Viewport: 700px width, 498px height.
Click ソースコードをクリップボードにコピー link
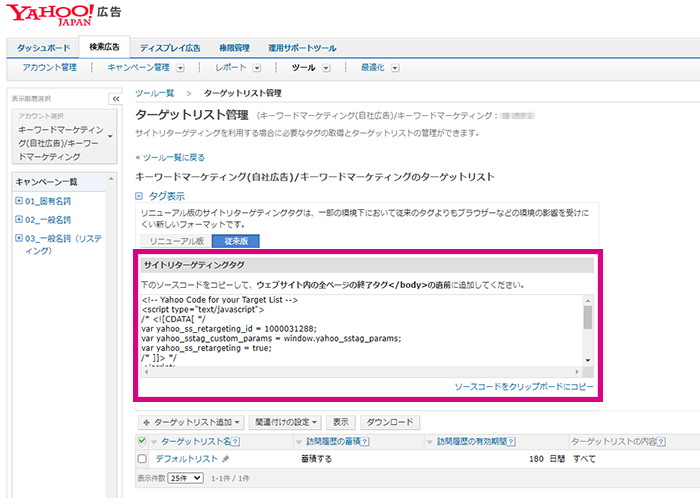point(524,386)
